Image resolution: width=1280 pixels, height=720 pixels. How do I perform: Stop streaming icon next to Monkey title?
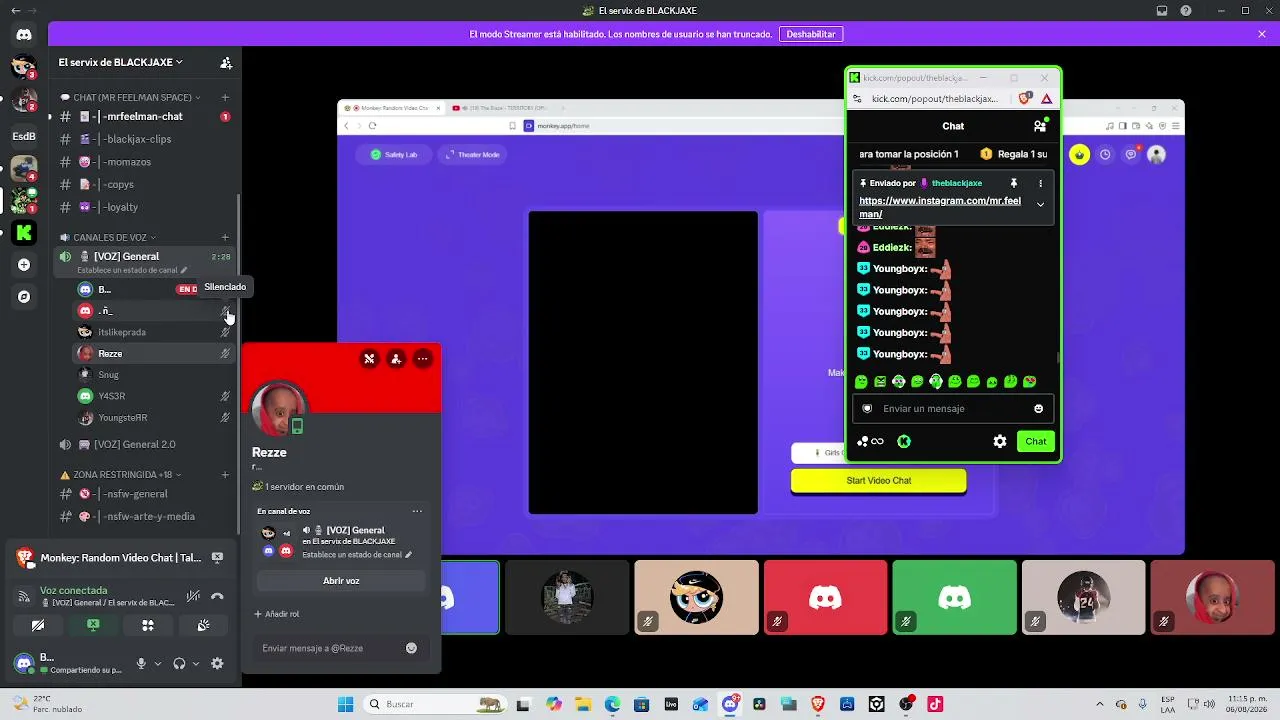(x=217, y=558)
